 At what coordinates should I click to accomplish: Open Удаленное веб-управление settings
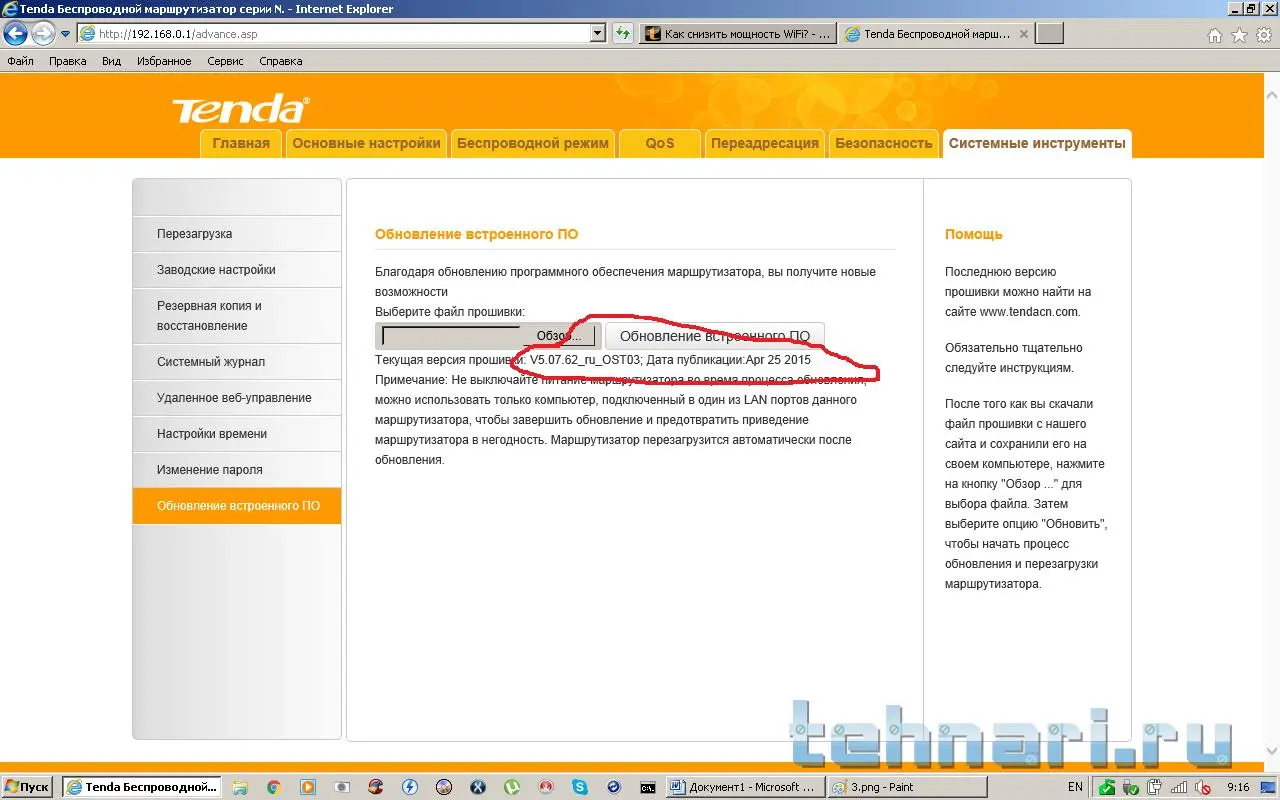(236, 398)
